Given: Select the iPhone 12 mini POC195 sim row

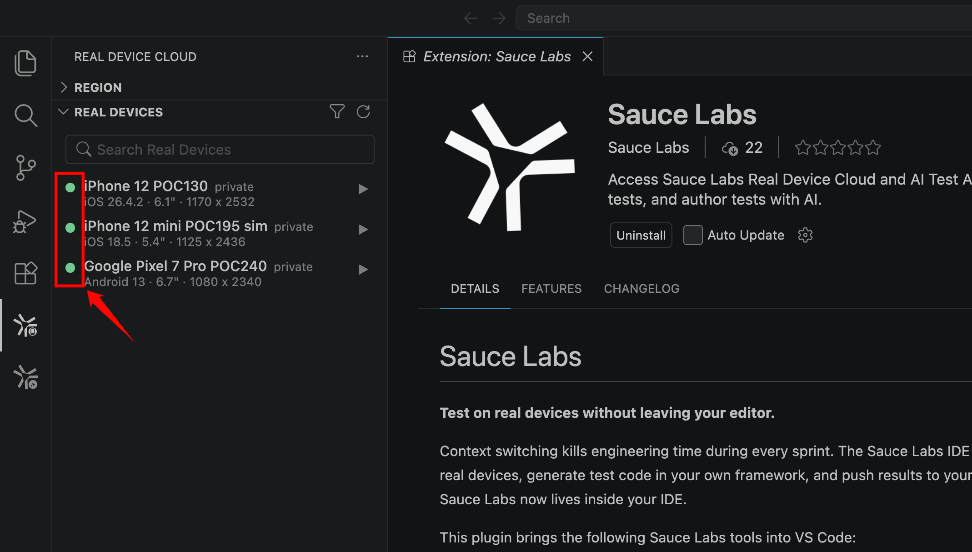Looking at the screenshot, I should coord(219,233).
